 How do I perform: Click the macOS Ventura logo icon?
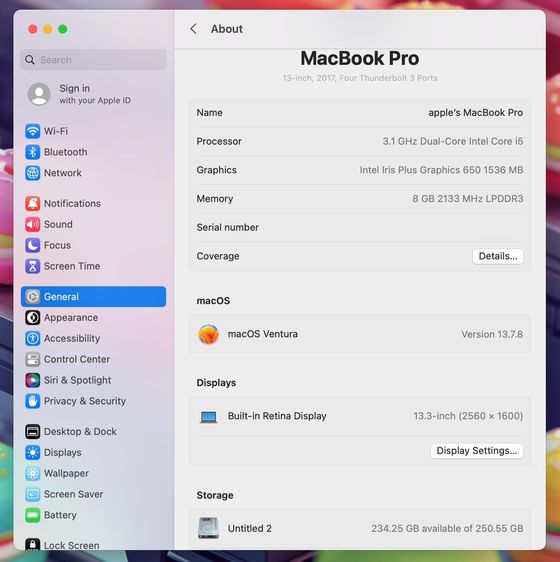click(208, 334)
